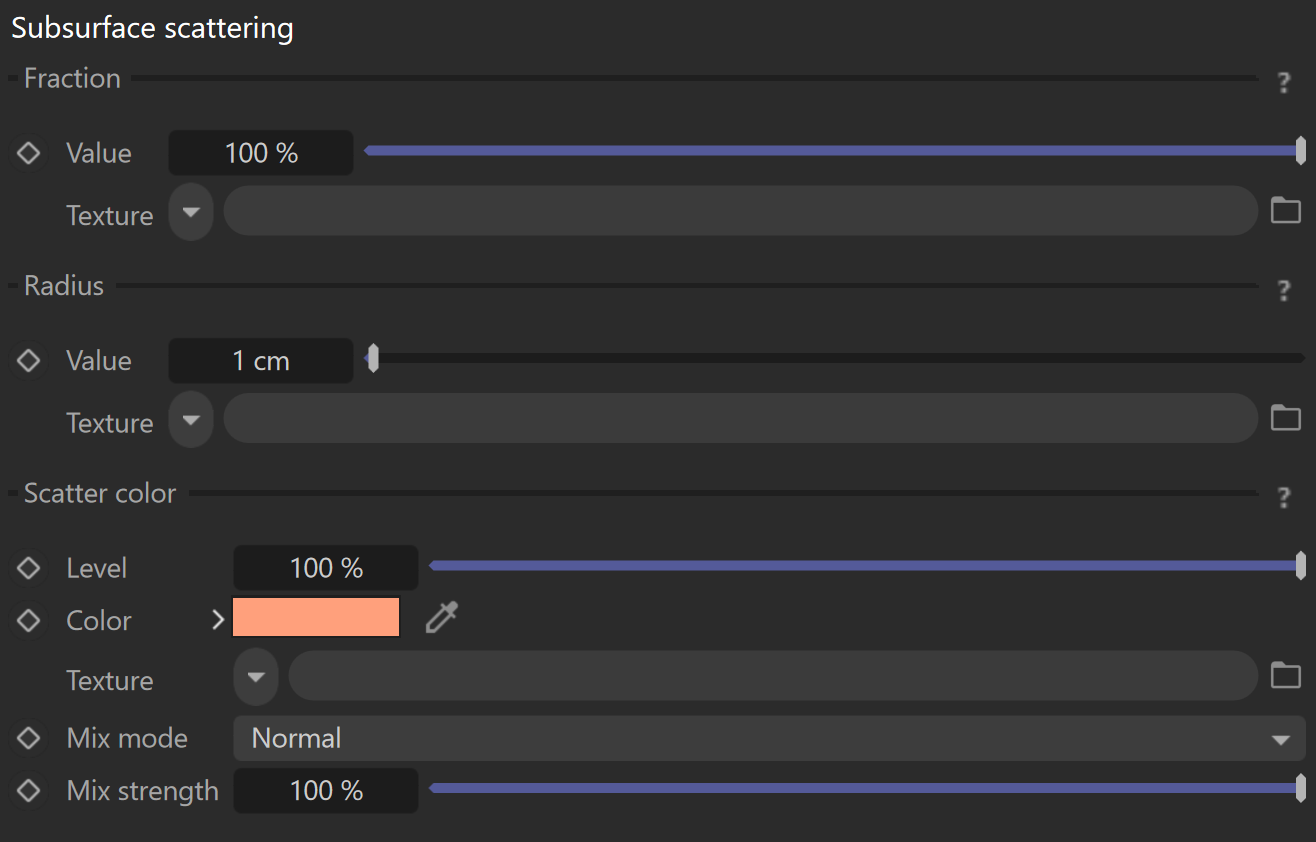Open the Radius Texture dropdown arrow
1316x842 pixels.
(191, 419)
